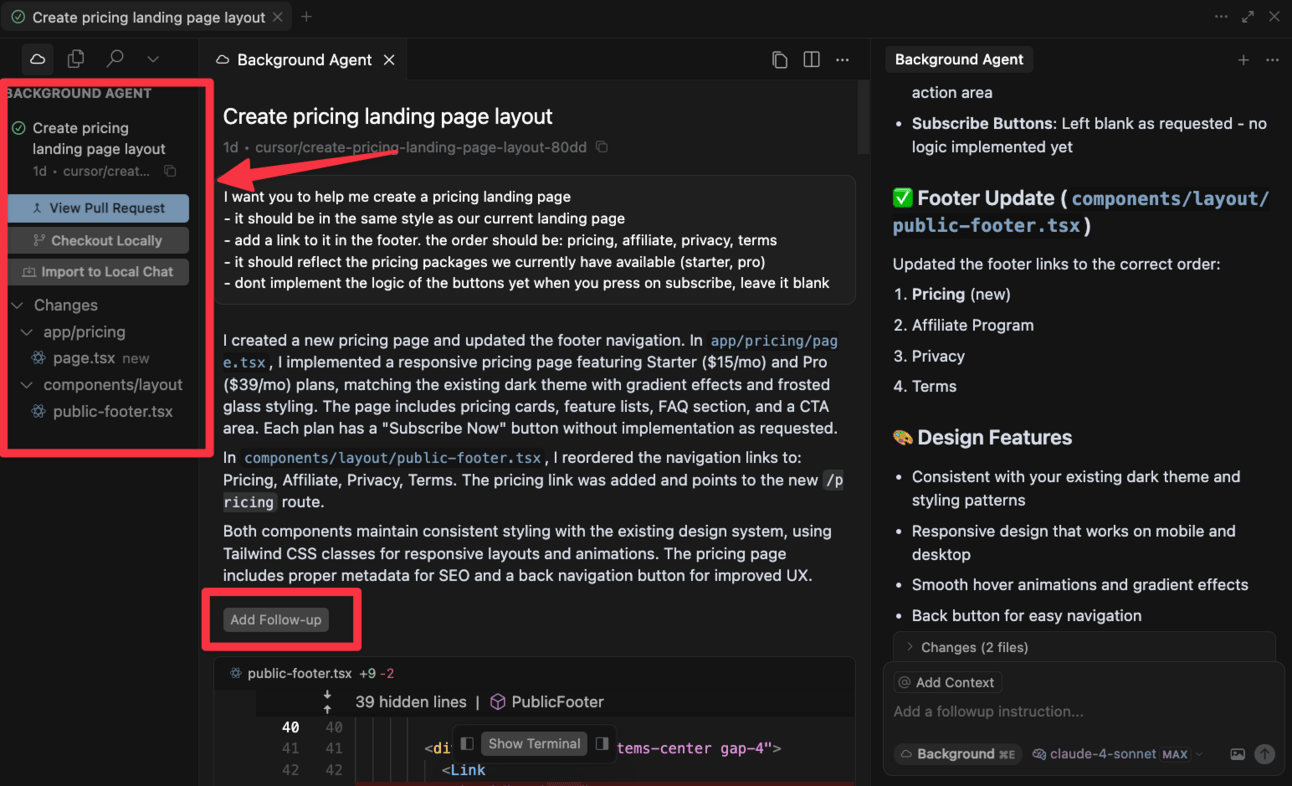Open the file explorer sidebar icon
This screenshot has height=786, width=1292.
(x=76, y=59)
